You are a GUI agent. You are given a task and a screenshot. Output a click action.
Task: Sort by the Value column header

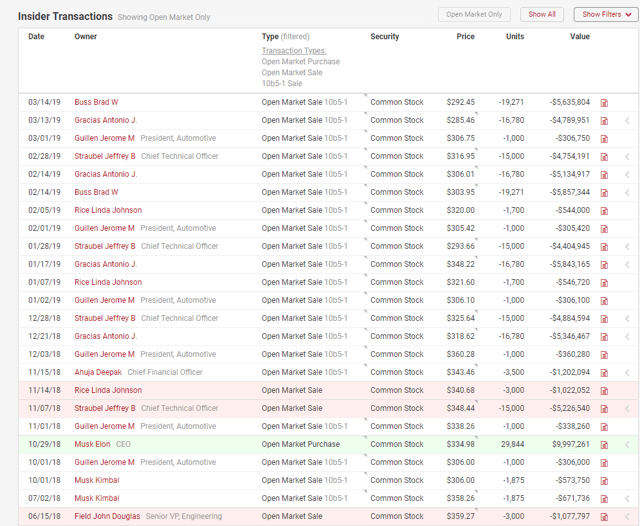580,36
